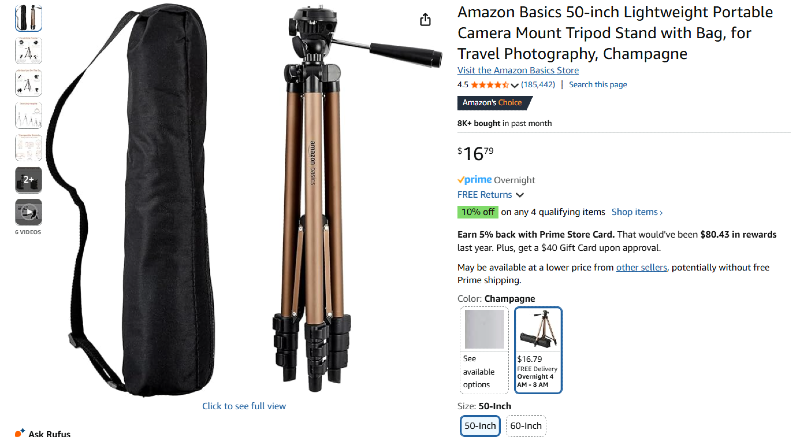Click the Search this page link

click(598, 85)
